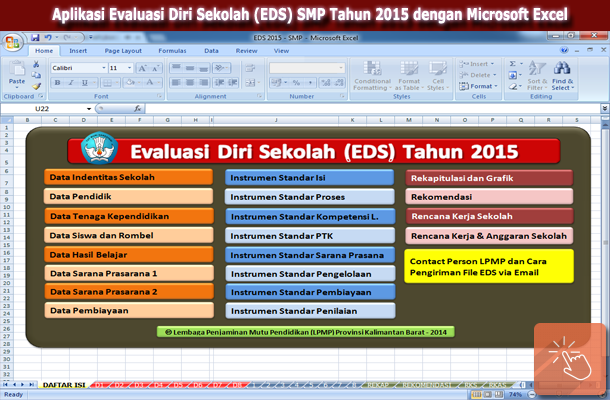Select the DAFTAR ISI sheet tab
This screenshot has height=400, width=610.
64,385
